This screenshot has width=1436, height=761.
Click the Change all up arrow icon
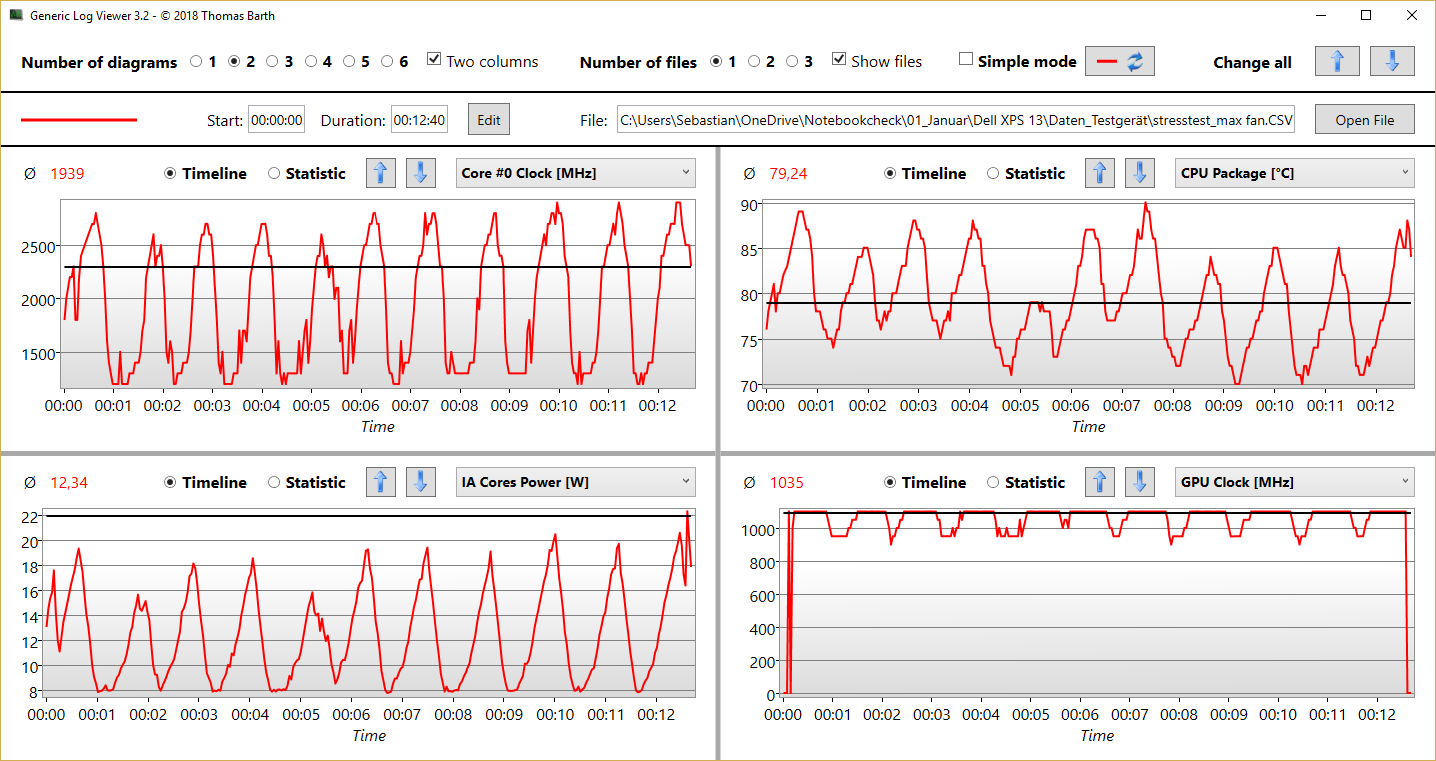(x=1337, y=61)
